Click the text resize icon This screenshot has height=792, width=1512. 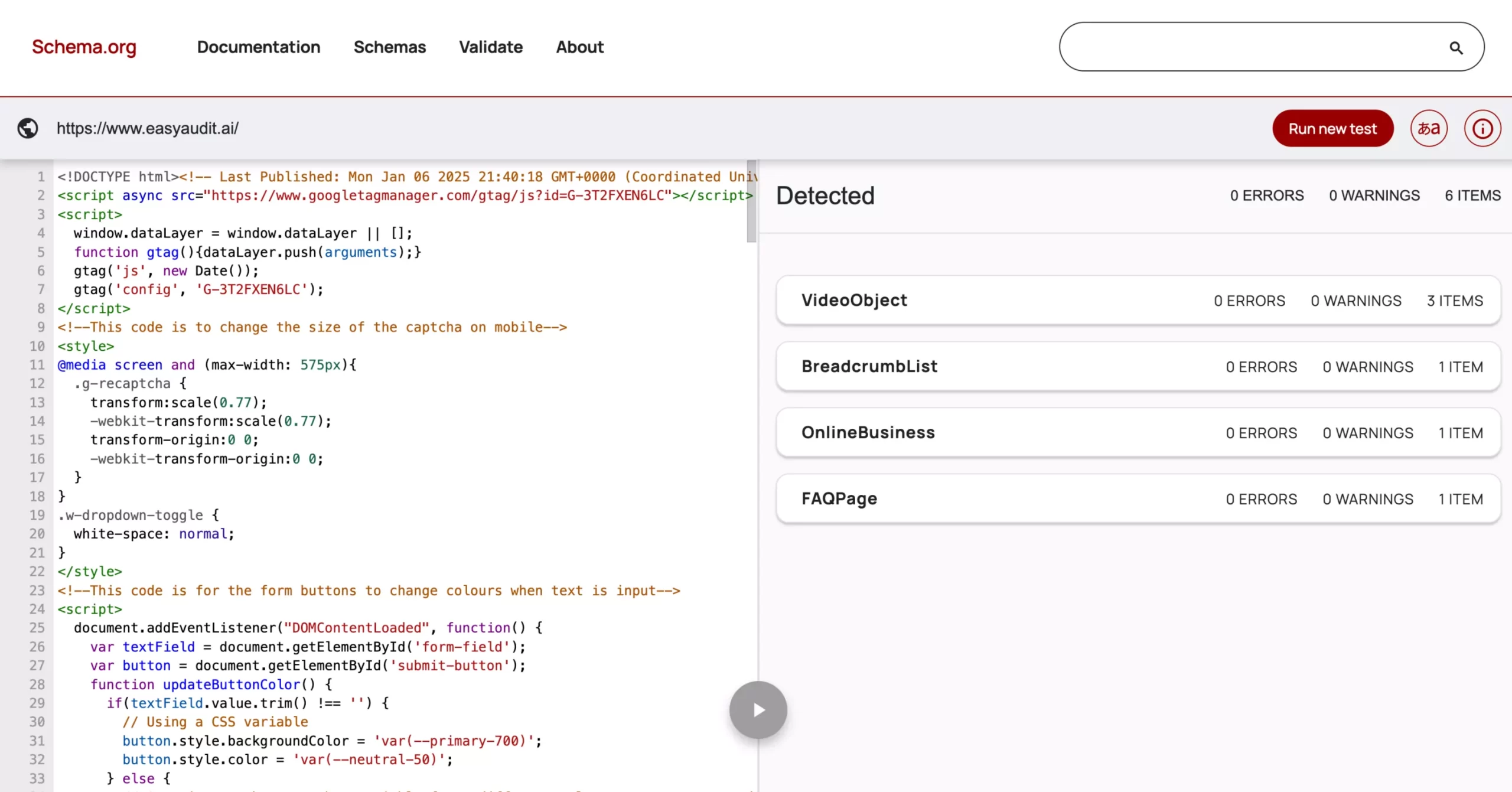pos(1430,128)
